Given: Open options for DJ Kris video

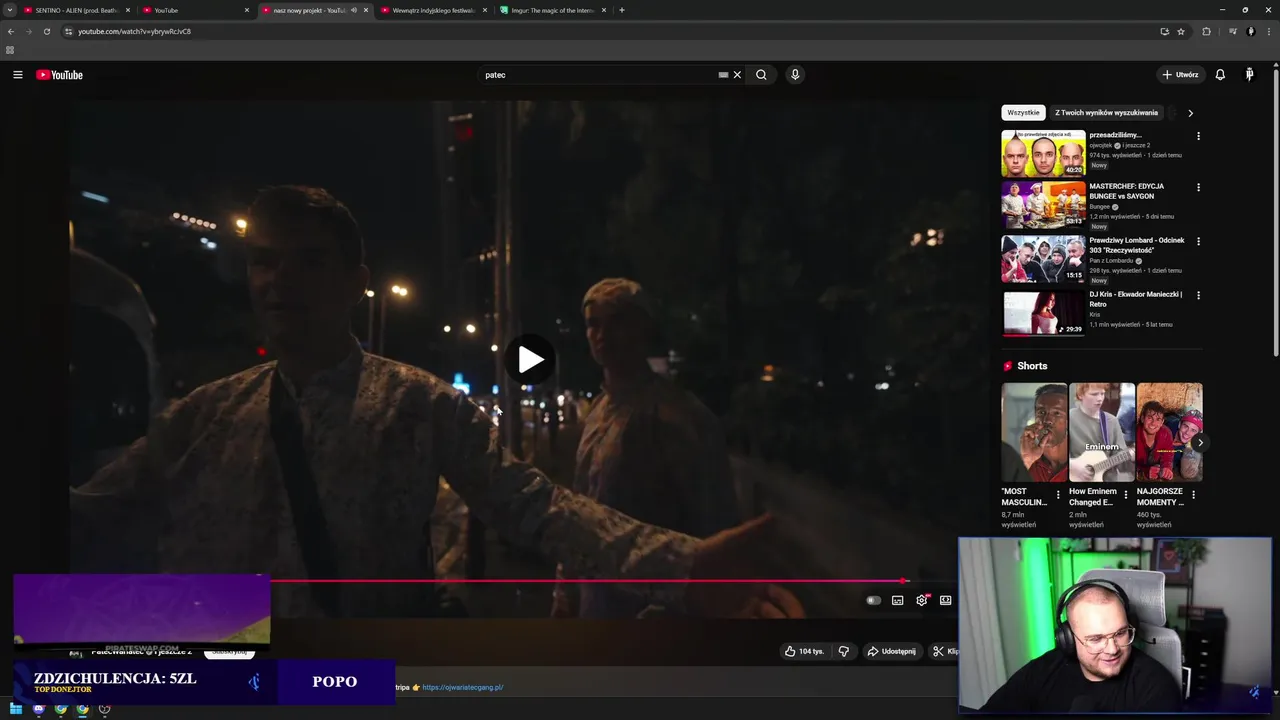Looking at the screenshot, I should point(1198,295).
